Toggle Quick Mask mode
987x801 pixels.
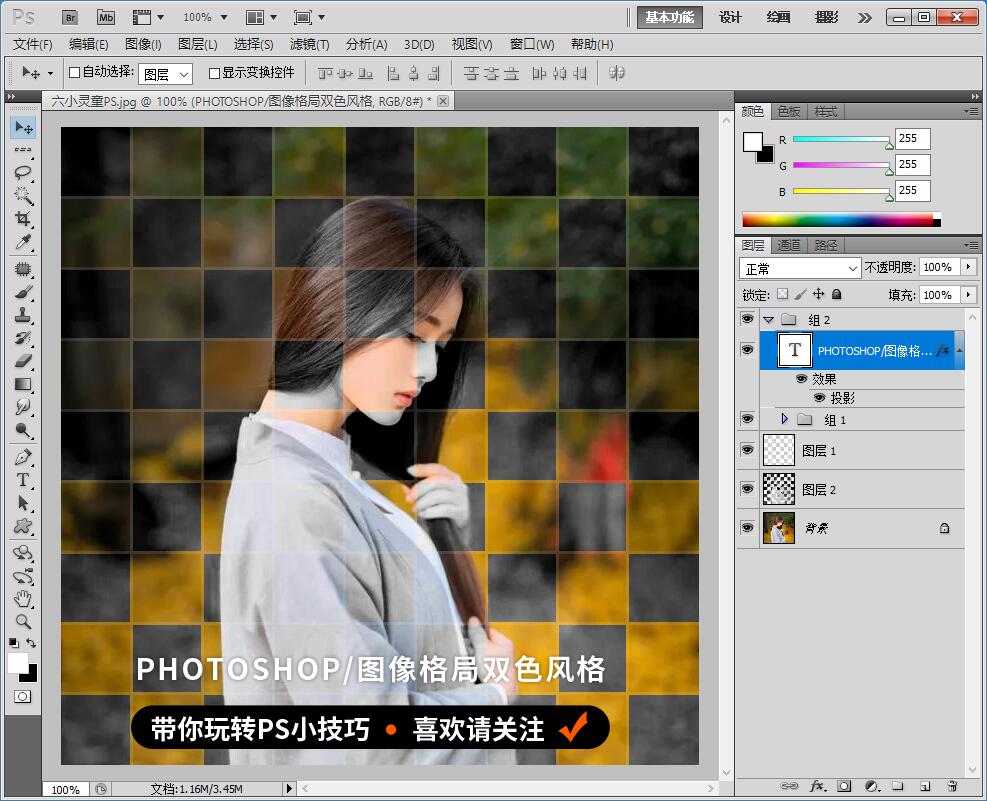pos(23,697)
